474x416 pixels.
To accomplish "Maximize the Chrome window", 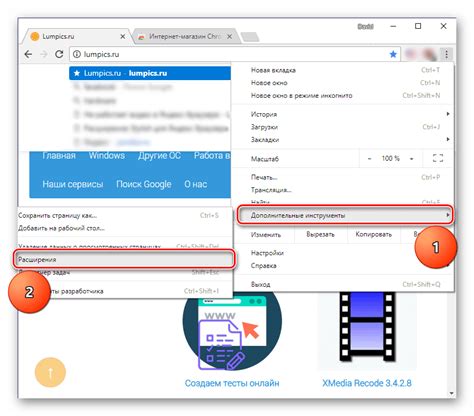I will [418, 26].
